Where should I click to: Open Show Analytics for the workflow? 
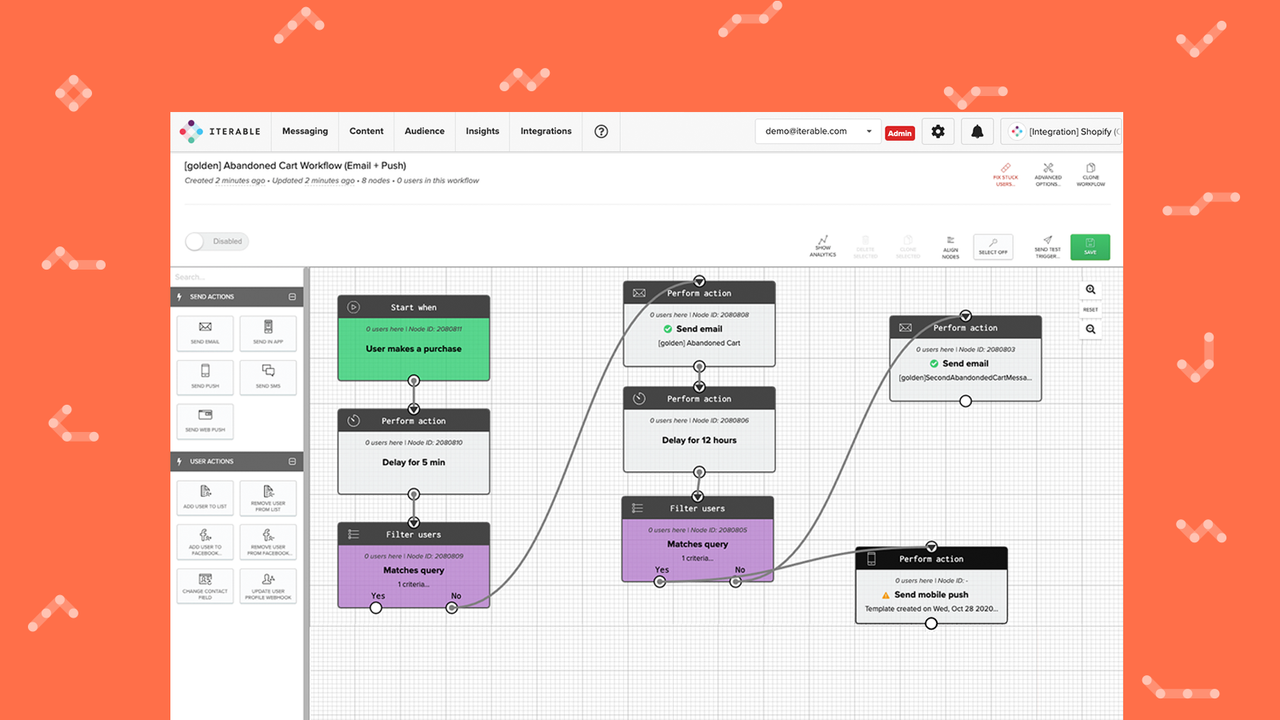pyautogui.click(x=822, y=246)
